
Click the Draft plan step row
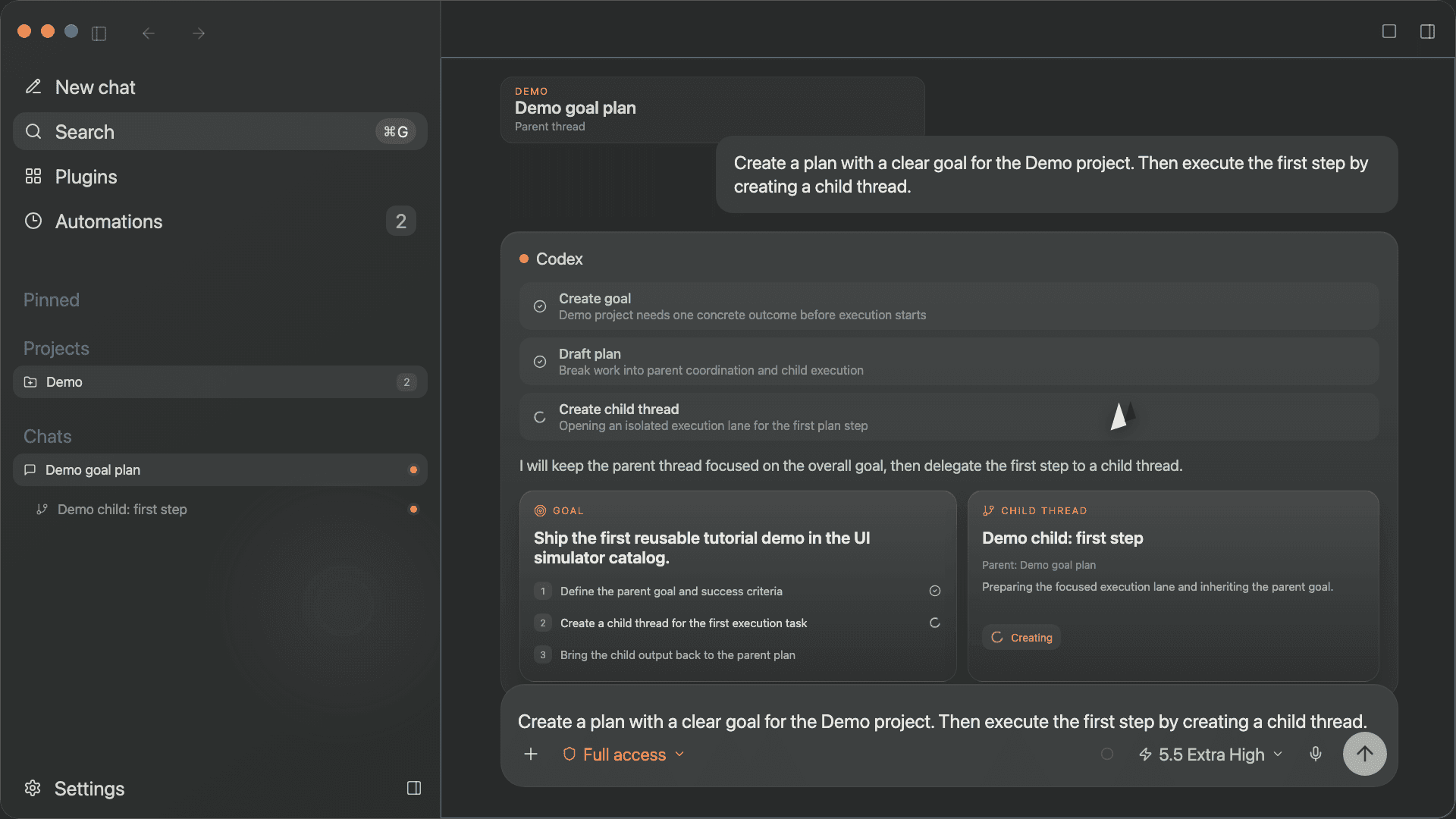pos(949,362)
